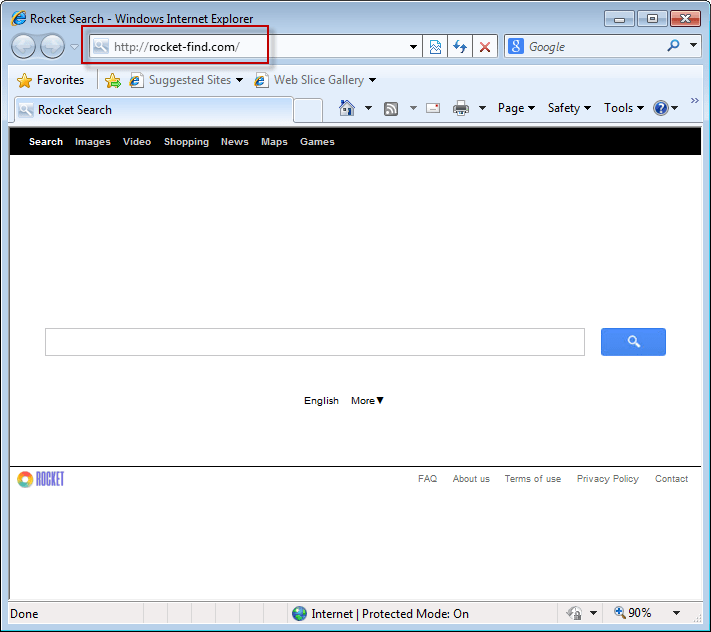Open the Tools menu
Viewport: 711px width, 632px height.
[x=623, y=108]
